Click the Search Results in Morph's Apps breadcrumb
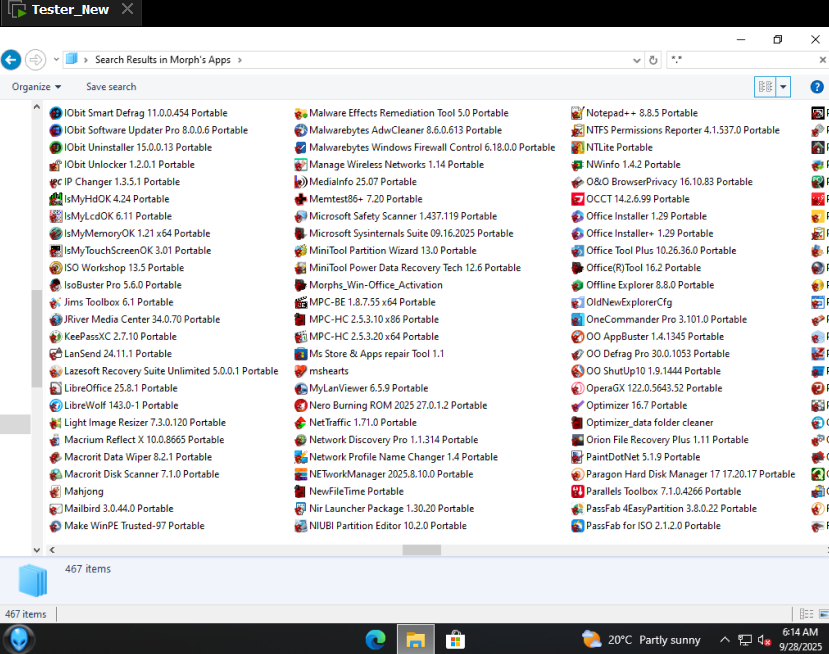This screenshot has height=654, width=829. point(163,60)
